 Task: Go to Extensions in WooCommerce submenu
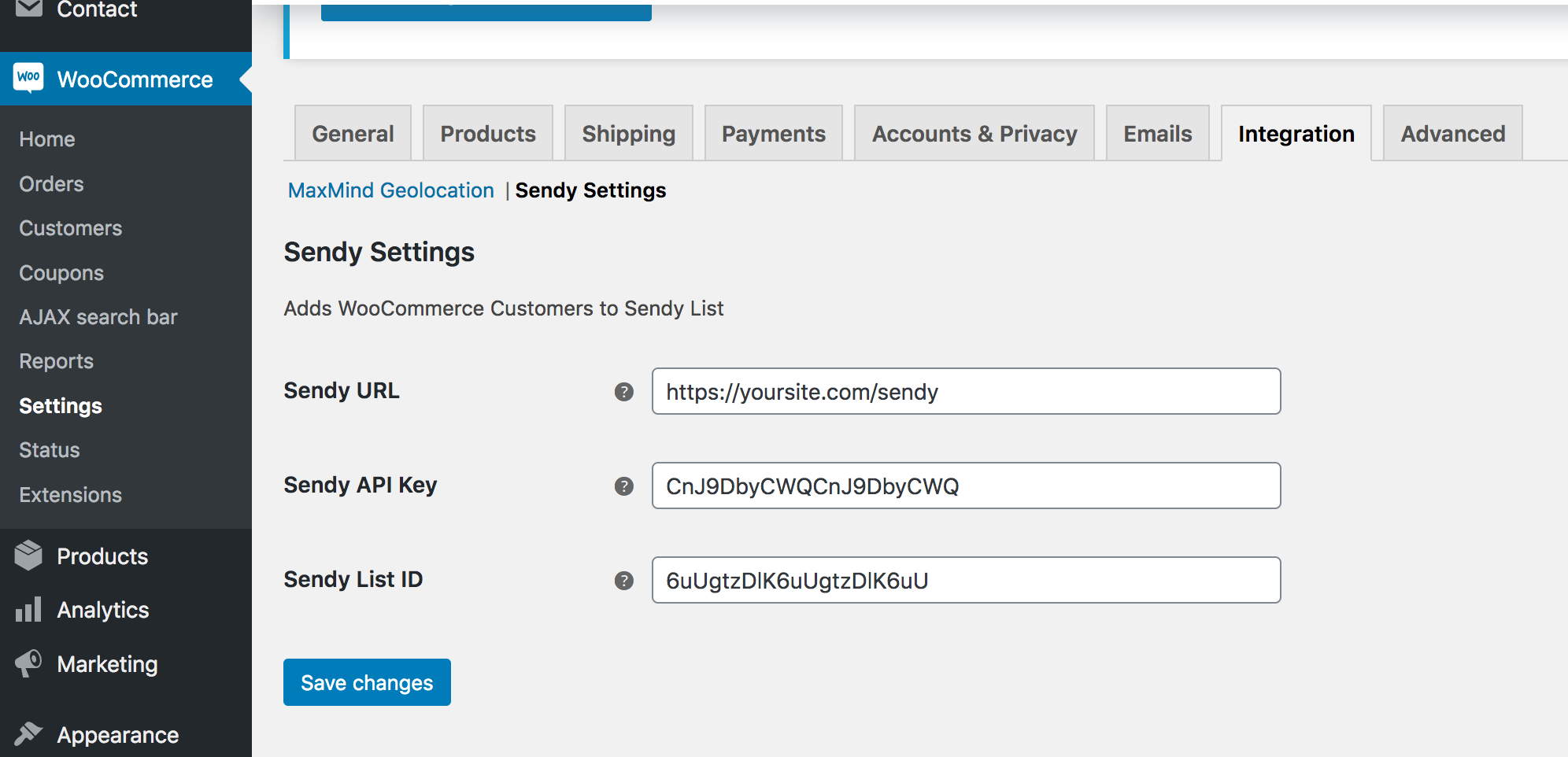(x=71, y=495)
